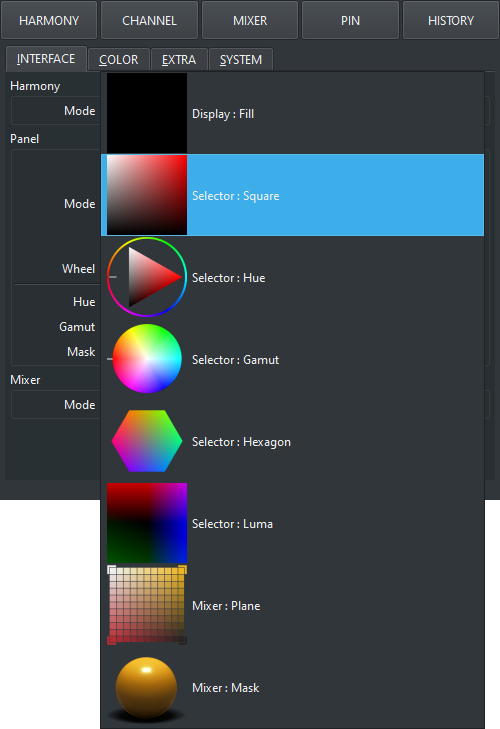This screenshot has height=729, width=500.
Task: Click the Mode label under Harmony
Action: coord(80,111)
